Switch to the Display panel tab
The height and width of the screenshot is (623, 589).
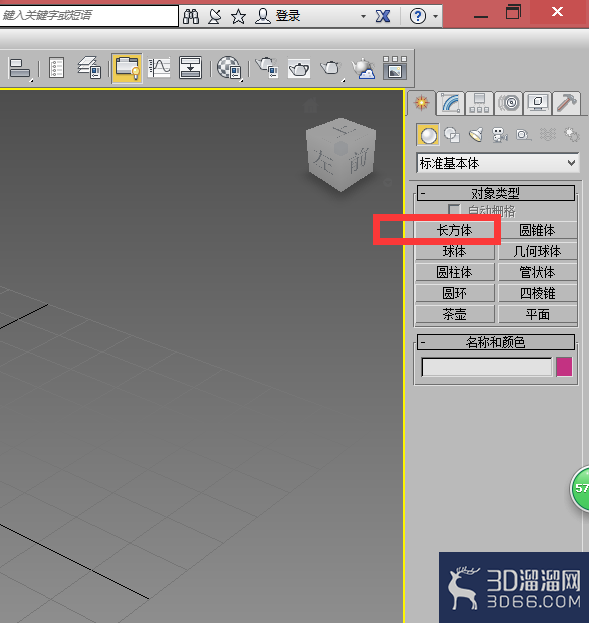(x=537, y=103)
